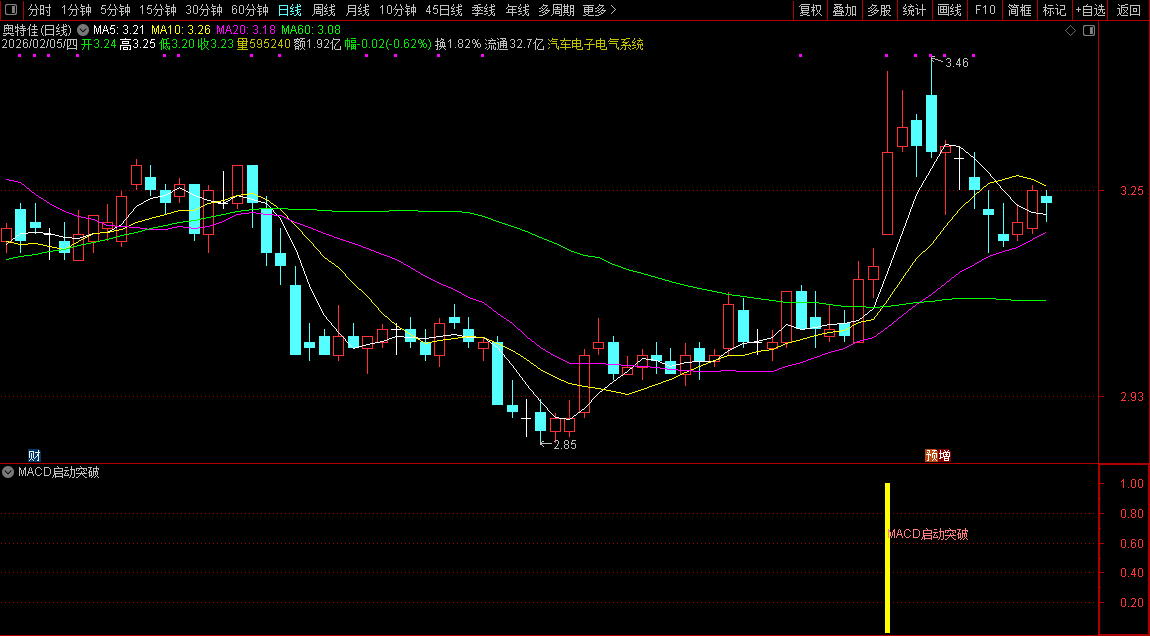This screenshot has width=1150, height=636.
Task: Click the MACD启动突破 indicator panel title
Action: 59,472
